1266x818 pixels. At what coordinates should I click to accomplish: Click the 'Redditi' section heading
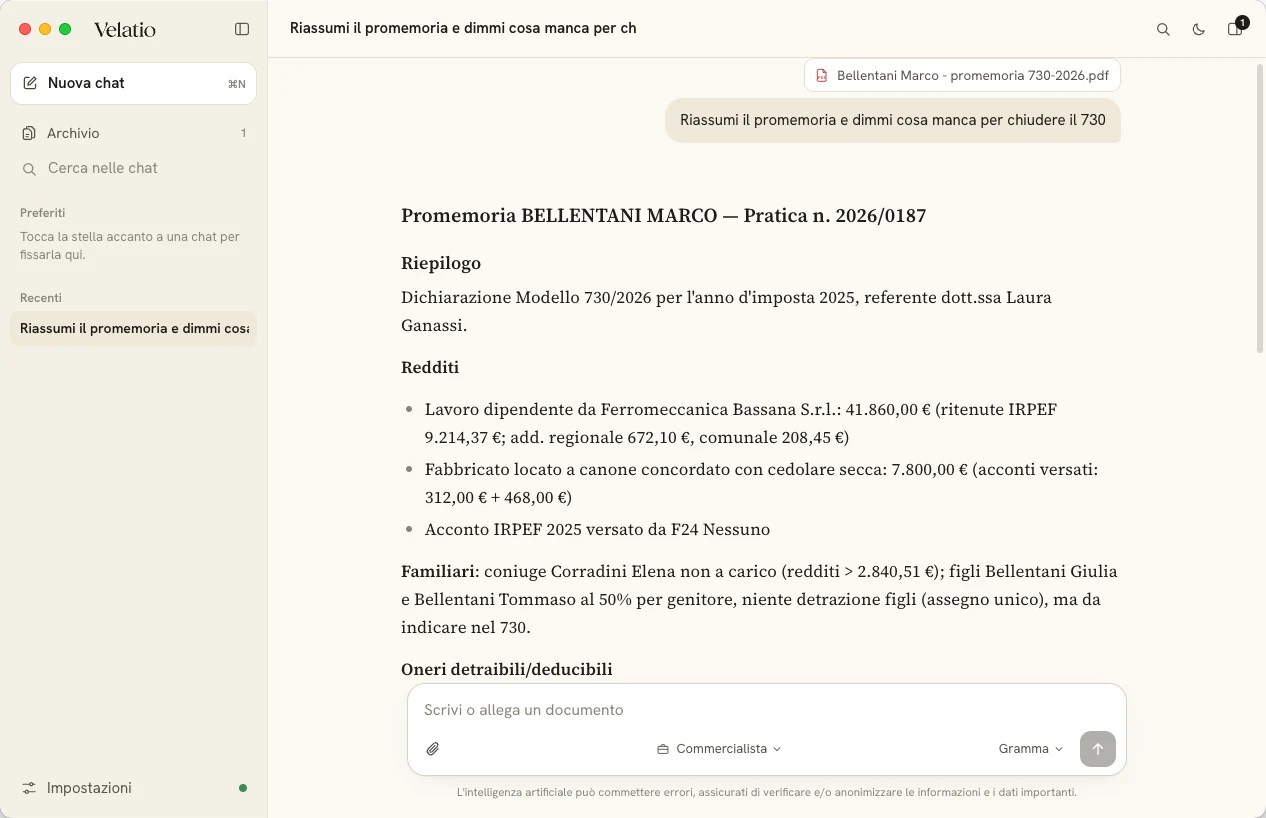430,367
